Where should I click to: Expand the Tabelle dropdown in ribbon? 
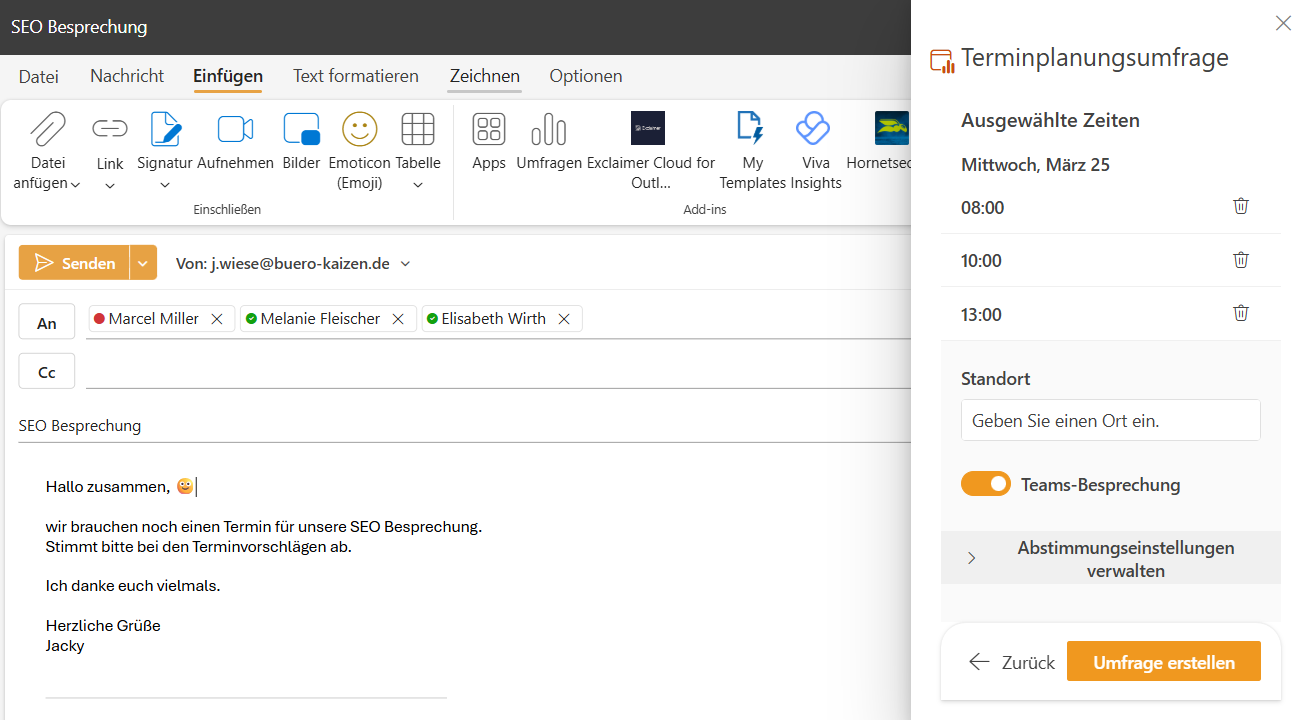pos(417,184)
